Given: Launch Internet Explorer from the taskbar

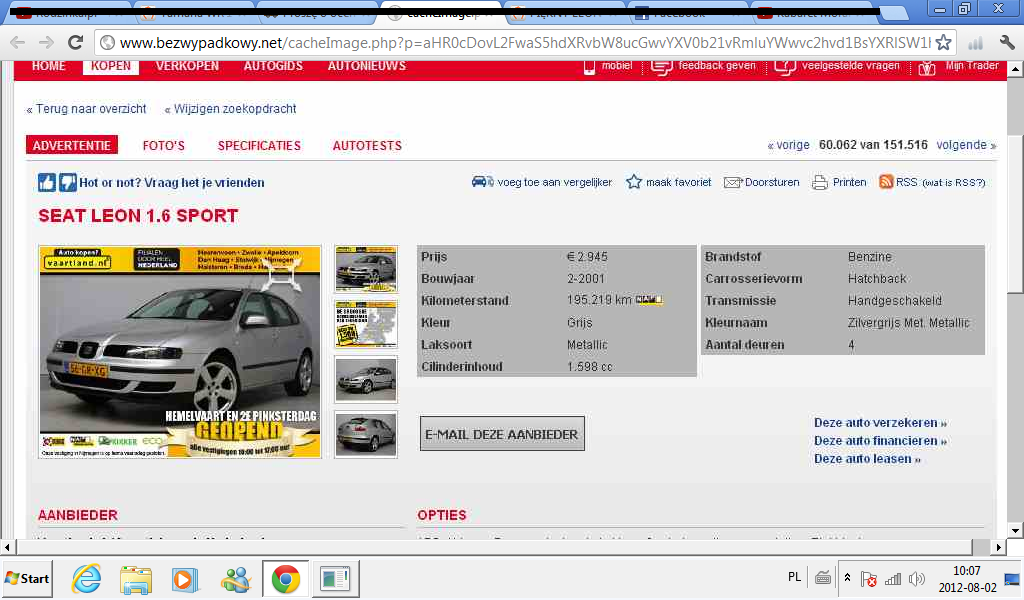Looking at the screenshot, I should pyautogui.click(x=87, y=579).
